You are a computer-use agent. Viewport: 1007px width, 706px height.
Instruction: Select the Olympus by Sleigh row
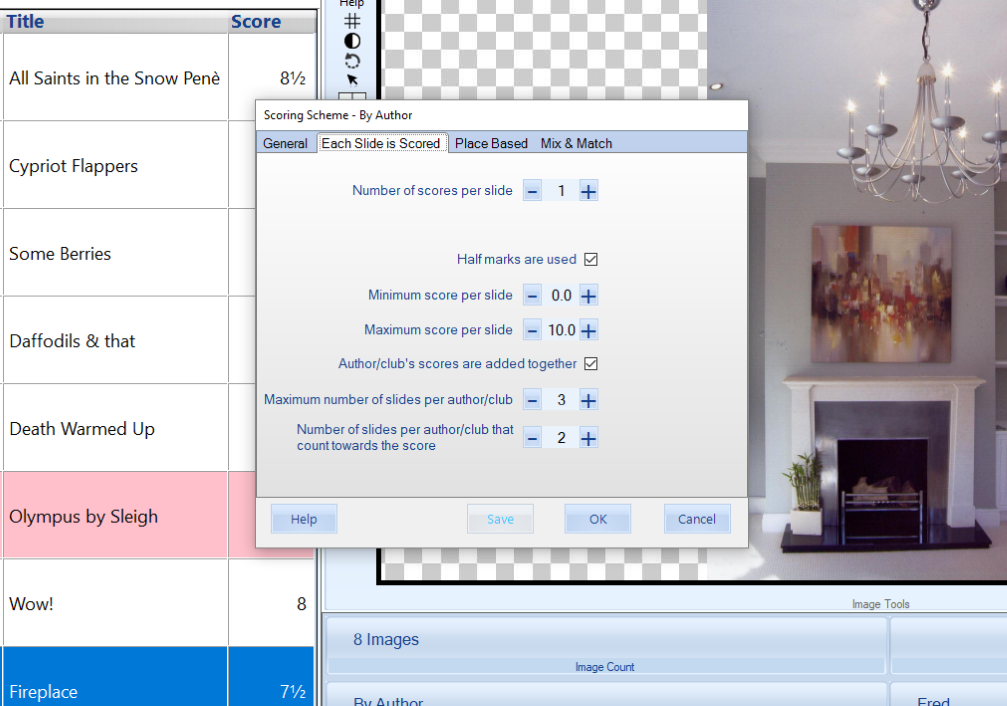(128, 515)
